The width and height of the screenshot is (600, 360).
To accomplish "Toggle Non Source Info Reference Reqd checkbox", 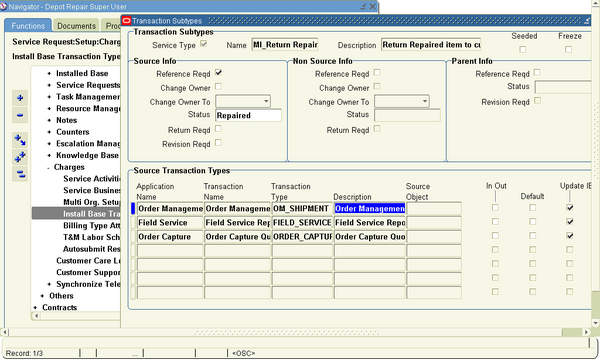I will click(x=377, y=72).
